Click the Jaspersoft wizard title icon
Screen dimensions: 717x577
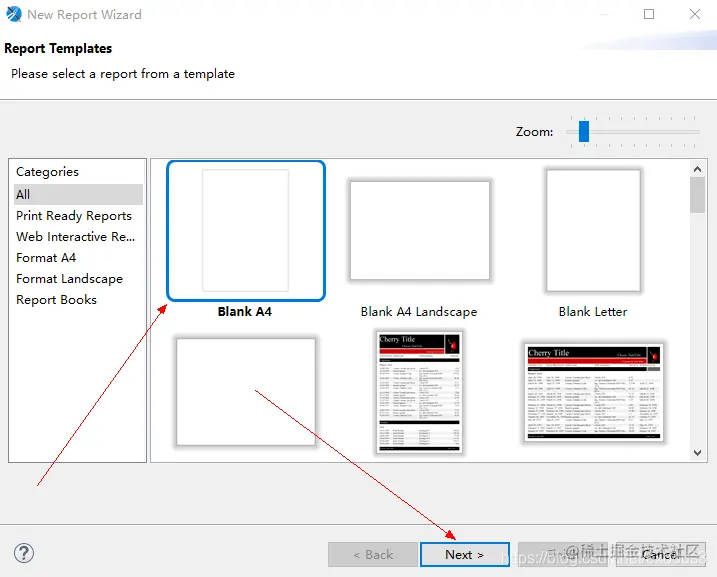pos(14,14)
